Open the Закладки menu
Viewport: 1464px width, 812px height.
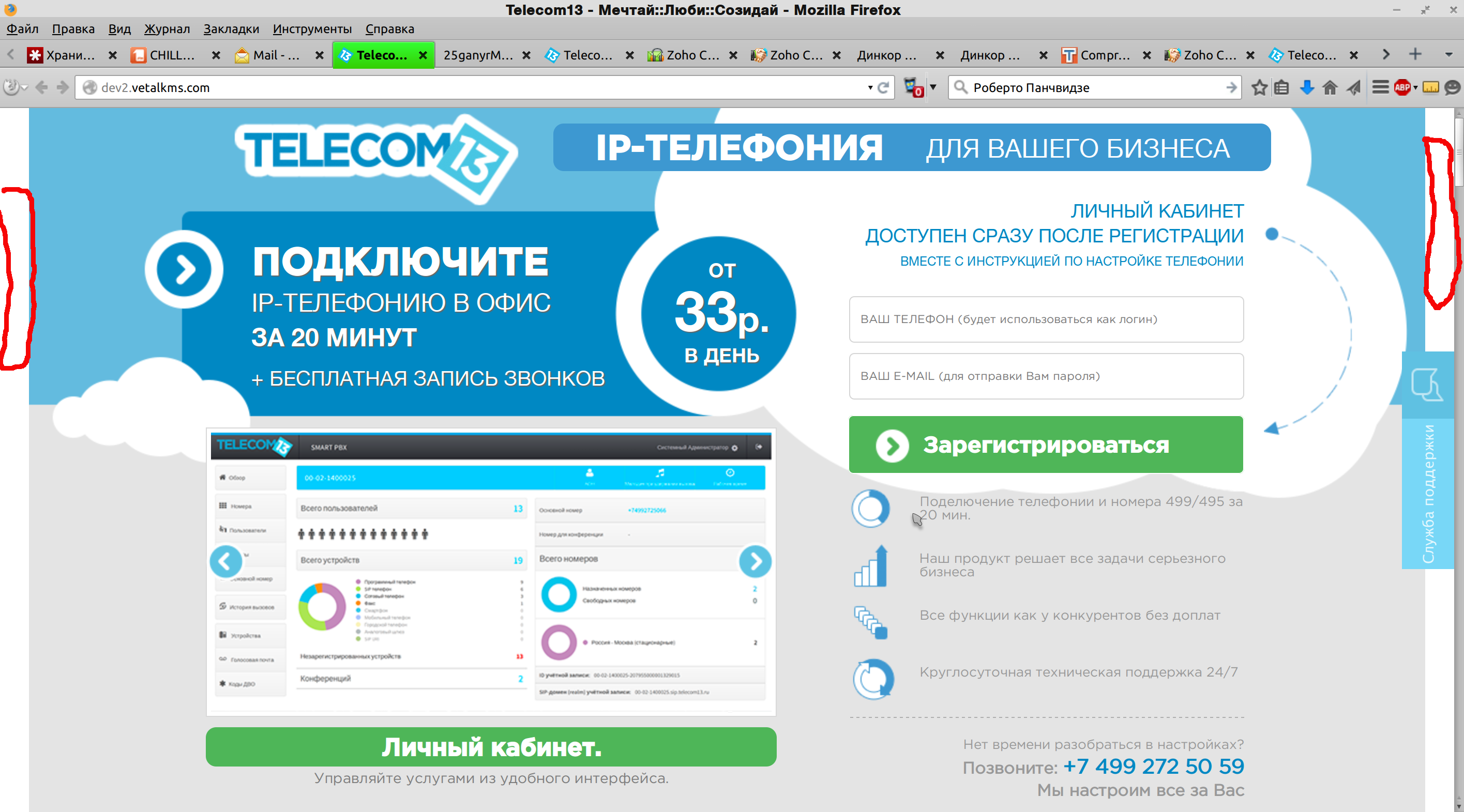click(231, 29)
